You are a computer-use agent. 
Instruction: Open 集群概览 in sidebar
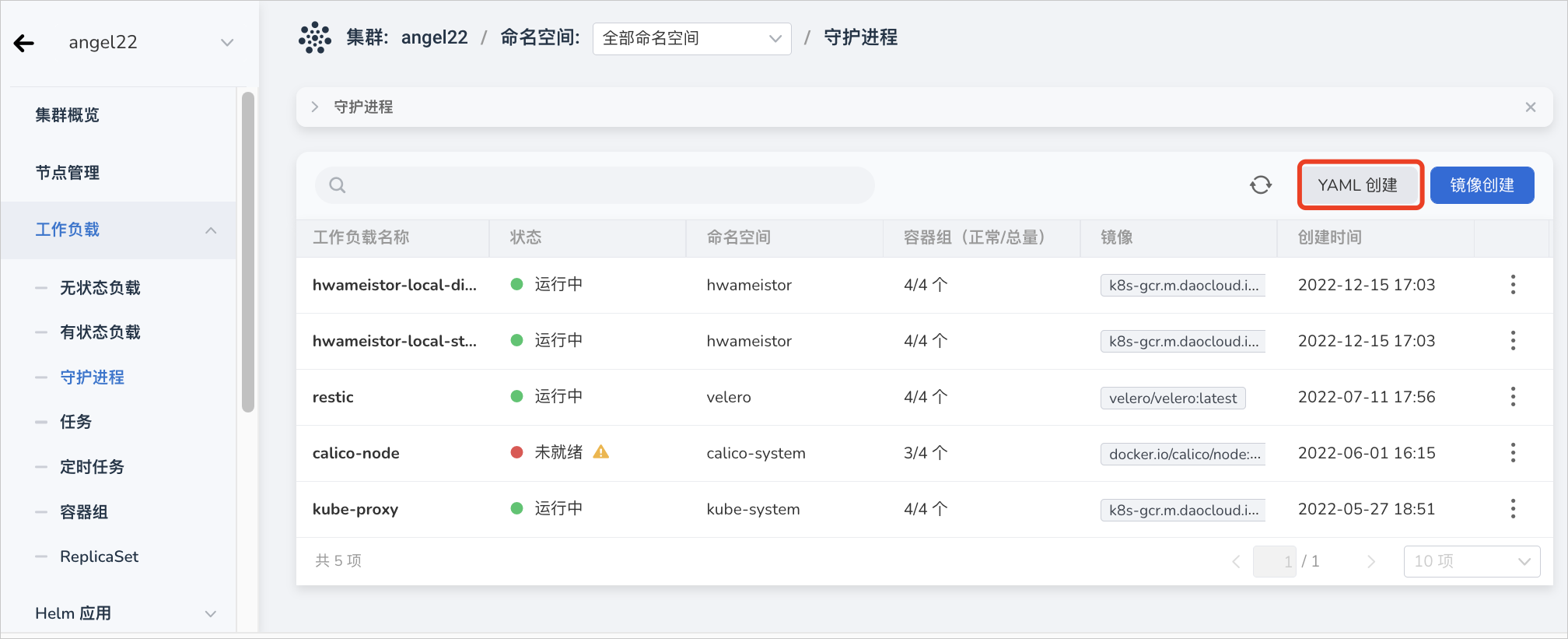tap(68, 115)
